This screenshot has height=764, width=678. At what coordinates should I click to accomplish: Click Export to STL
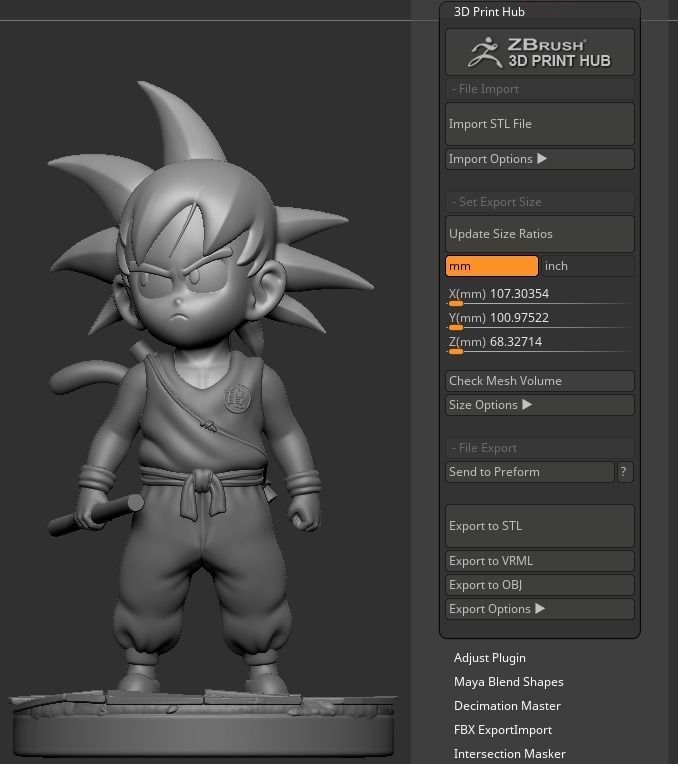pos(540,526)
